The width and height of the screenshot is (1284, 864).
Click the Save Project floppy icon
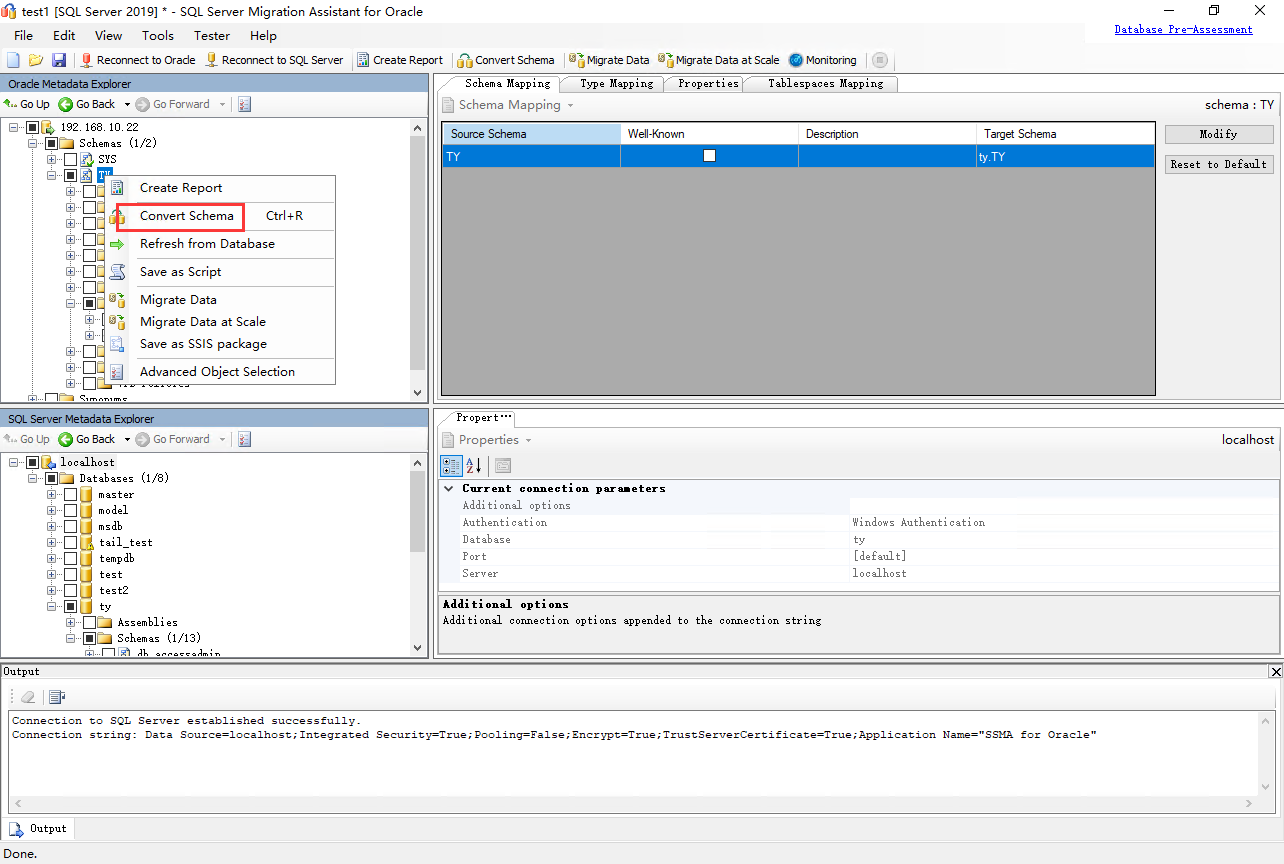[58, 60]
